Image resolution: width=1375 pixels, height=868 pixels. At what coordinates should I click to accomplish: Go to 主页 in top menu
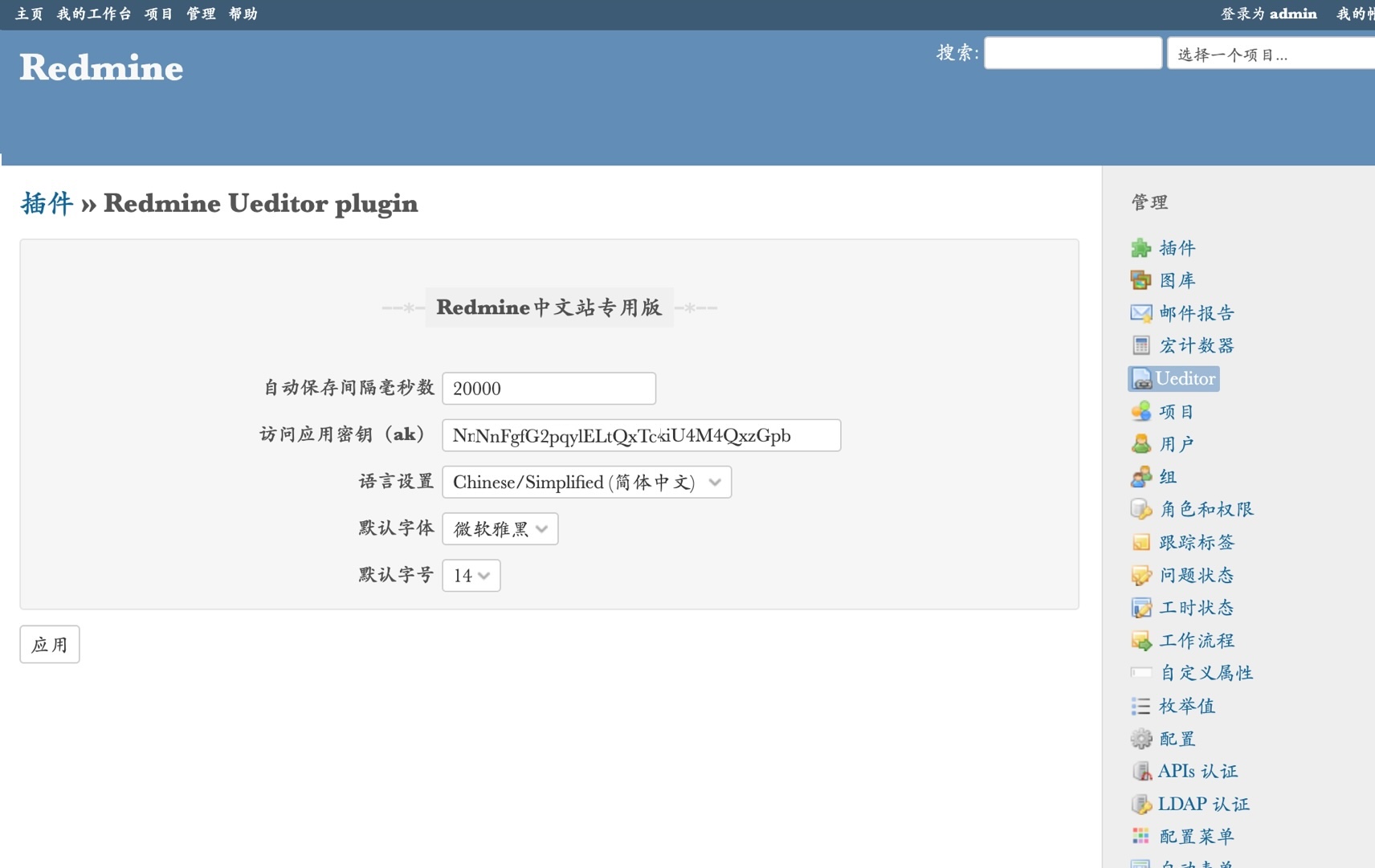29,14
